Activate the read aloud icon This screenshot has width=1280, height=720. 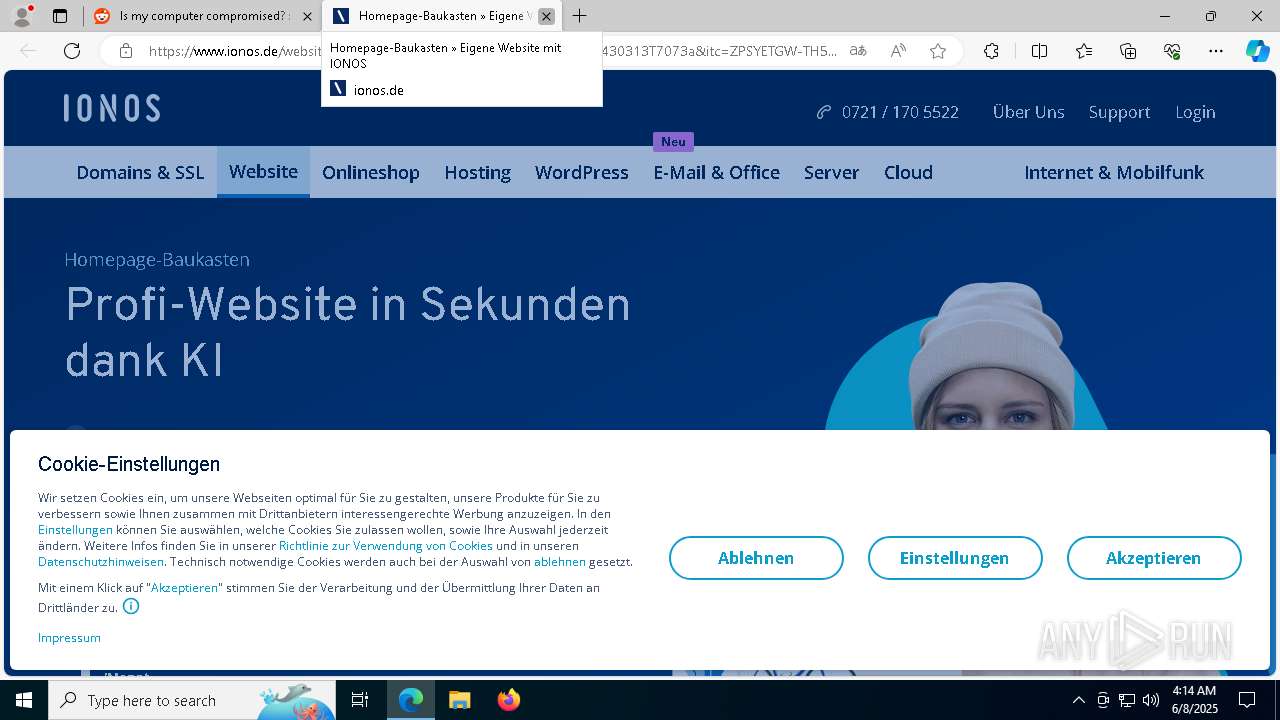click(898, 51)
